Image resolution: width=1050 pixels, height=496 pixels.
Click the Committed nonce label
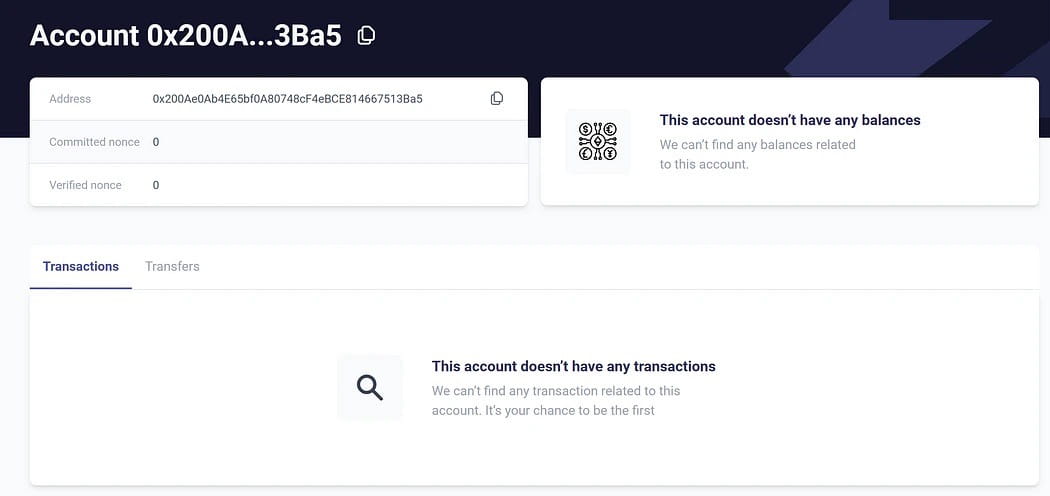tap(94, 142)
